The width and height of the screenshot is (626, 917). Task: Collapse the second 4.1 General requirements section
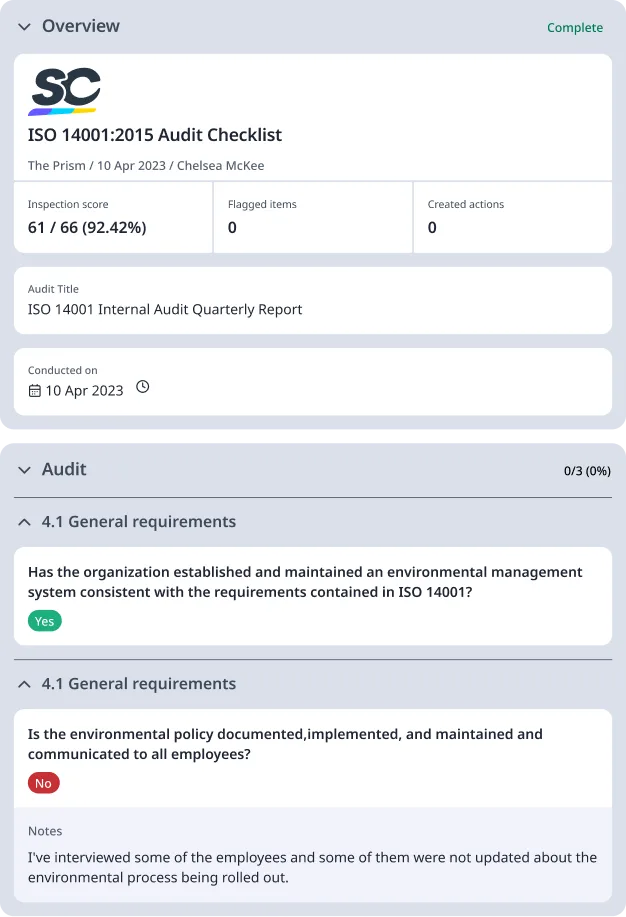click(x=24, y=684)
